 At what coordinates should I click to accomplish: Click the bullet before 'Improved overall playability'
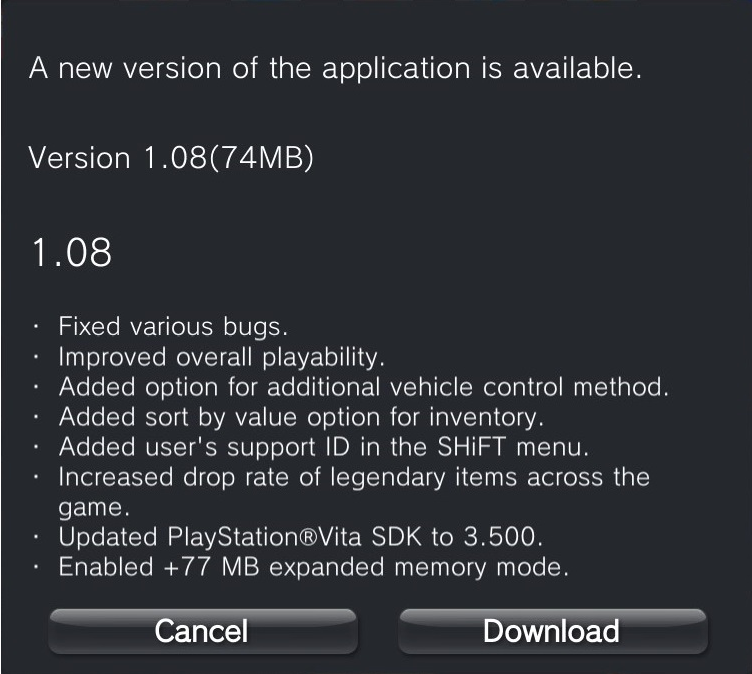(36, 357)
